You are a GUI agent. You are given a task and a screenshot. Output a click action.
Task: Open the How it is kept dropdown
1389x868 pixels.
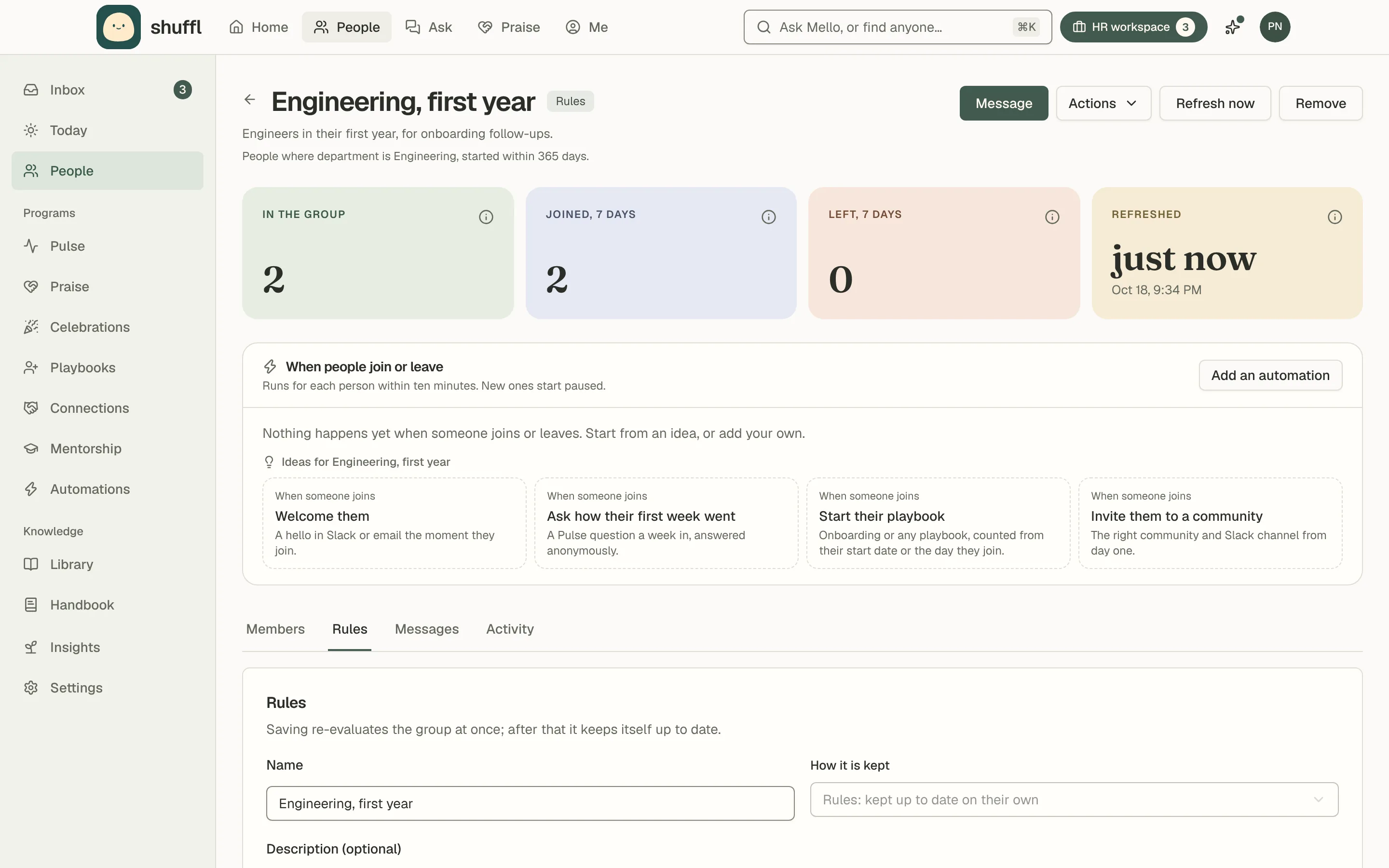pyautogui.click(x=1074, y=800)
